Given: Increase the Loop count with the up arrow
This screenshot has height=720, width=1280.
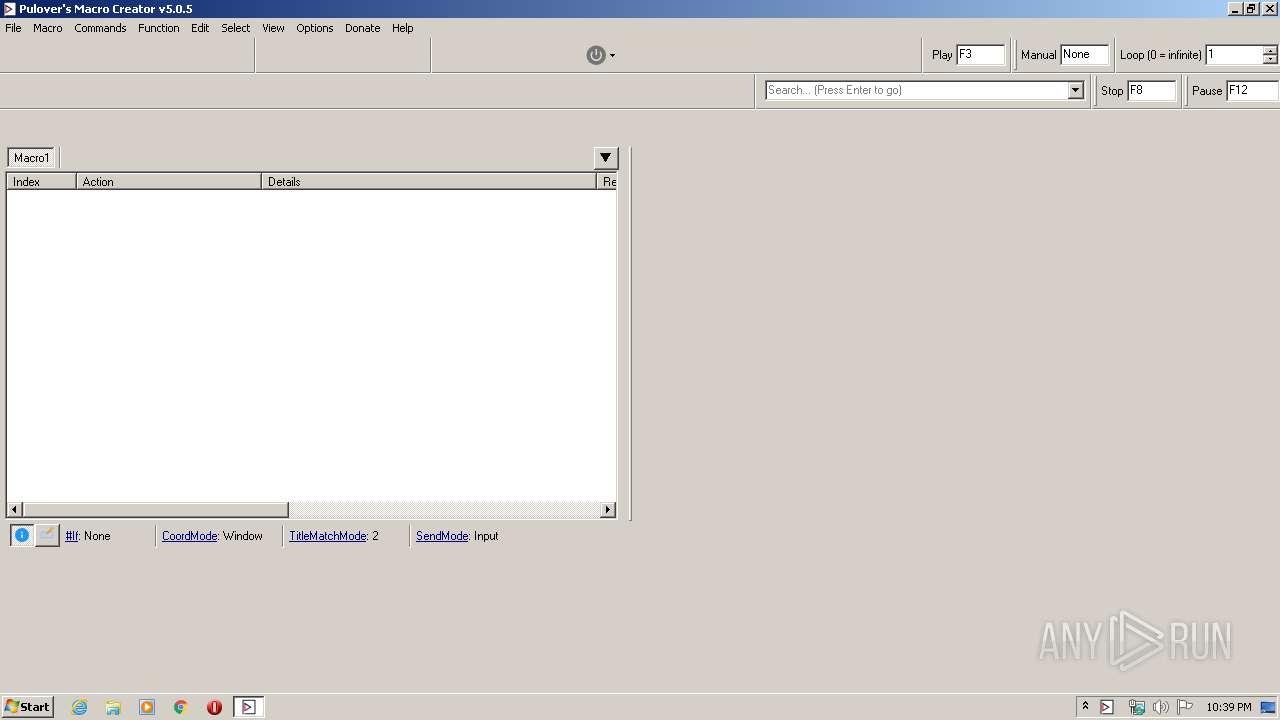Looking at the screenshot, I should (x=1270, y=50).
